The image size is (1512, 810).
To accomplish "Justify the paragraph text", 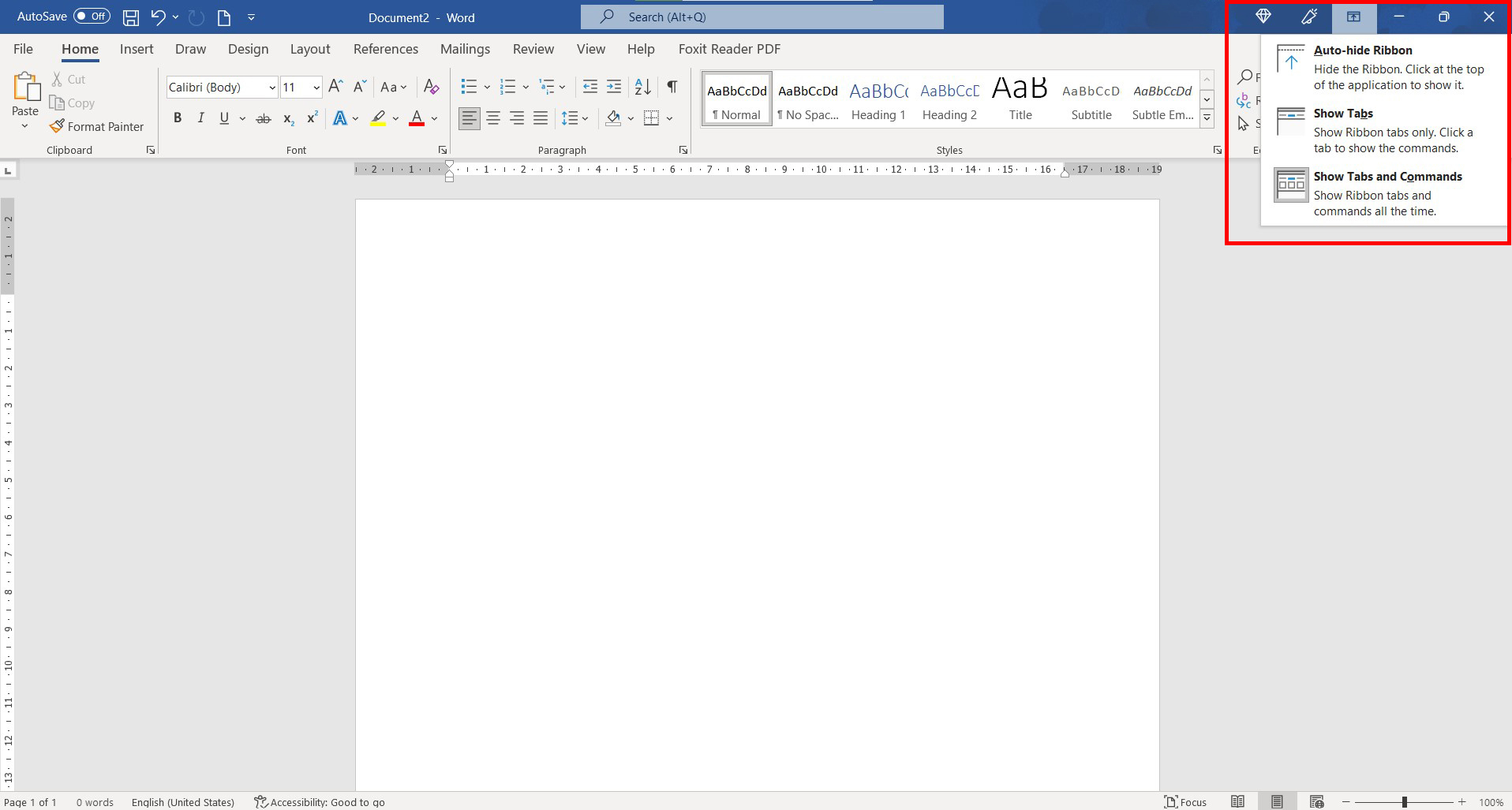I will 541,118.
